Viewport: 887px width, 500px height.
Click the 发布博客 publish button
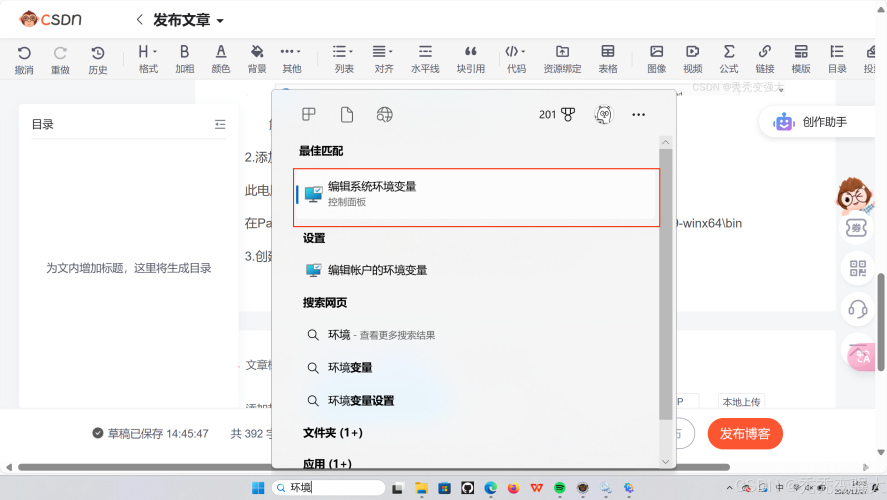(x=744, y=434)
